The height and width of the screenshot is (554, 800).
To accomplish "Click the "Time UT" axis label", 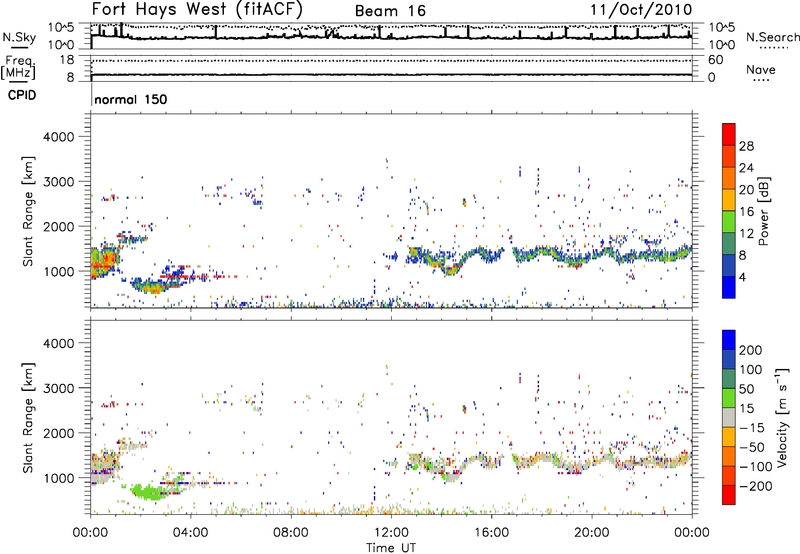I will pos(391,548).
